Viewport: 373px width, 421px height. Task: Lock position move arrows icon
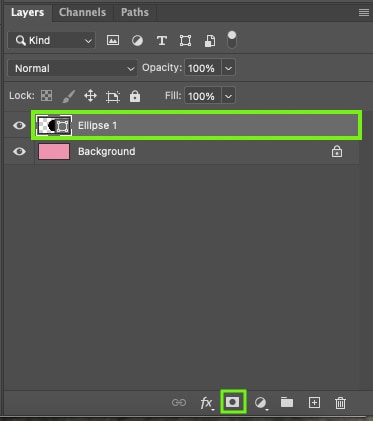pos(90,96)
